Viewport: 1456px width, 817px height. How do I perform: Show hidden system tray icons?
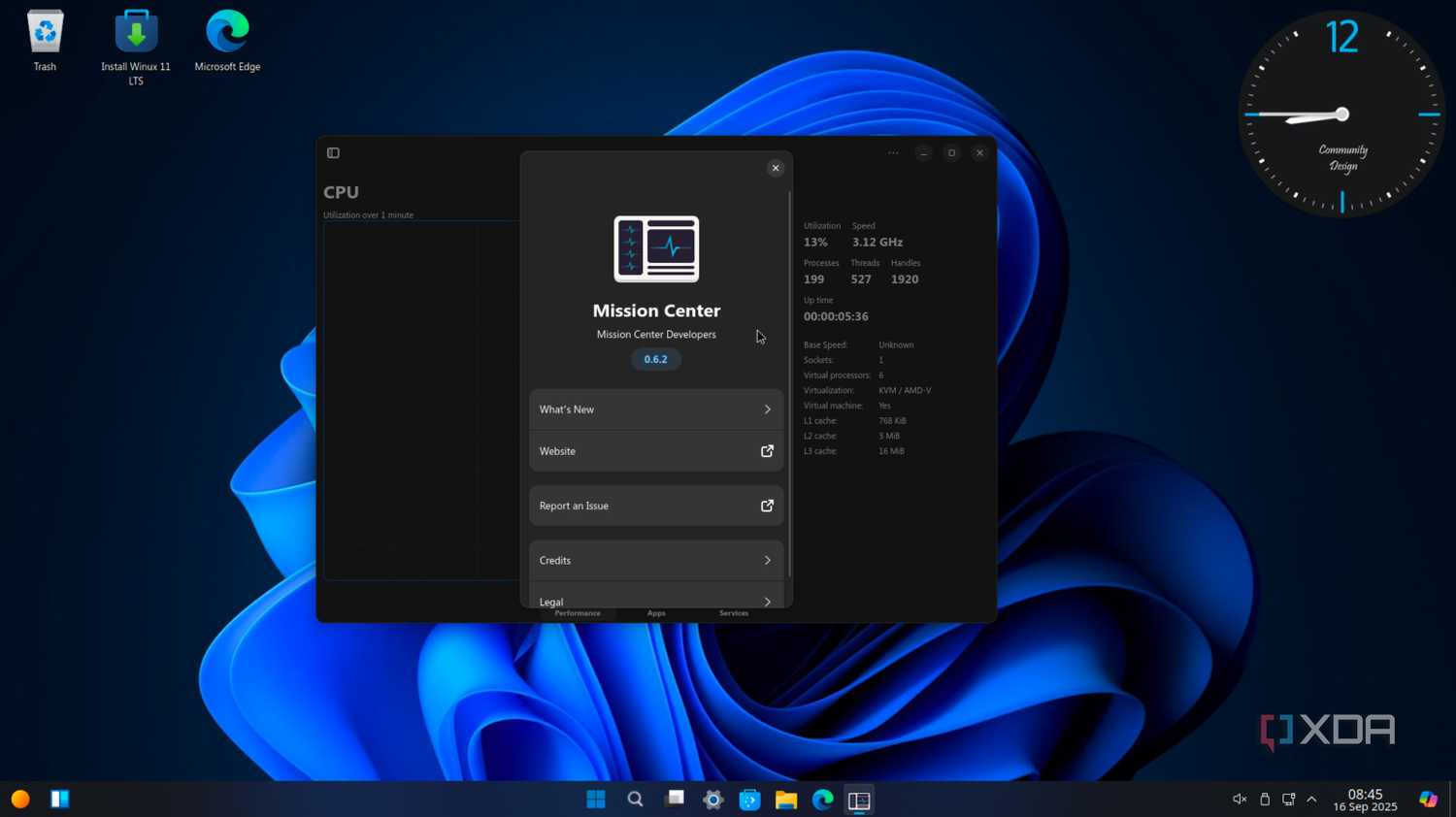pos(1311,800)
